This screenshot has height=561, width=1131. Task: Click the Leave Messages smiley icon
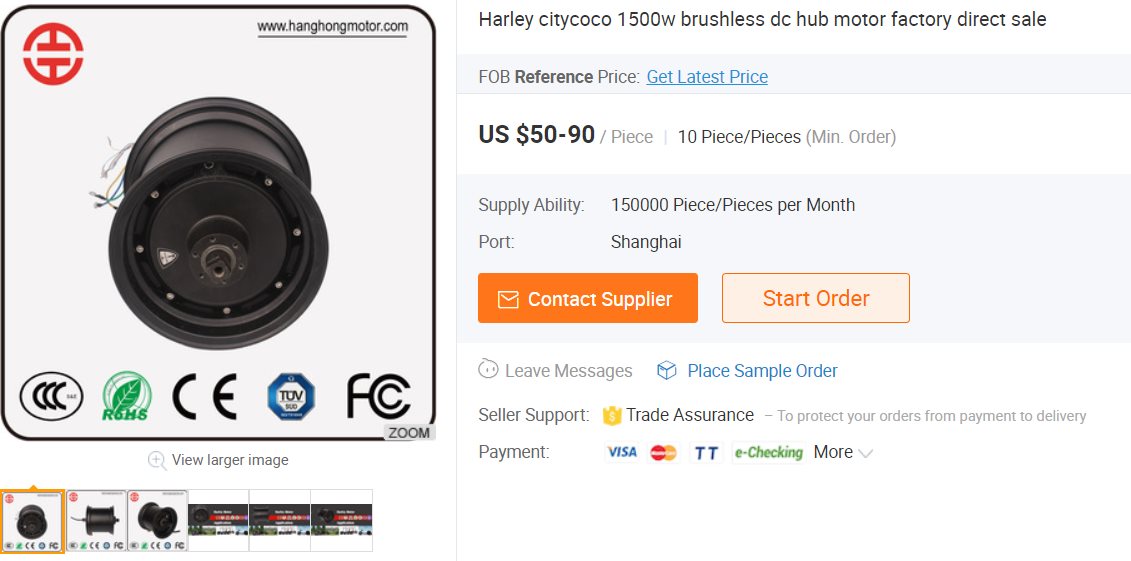coord(488,369)
